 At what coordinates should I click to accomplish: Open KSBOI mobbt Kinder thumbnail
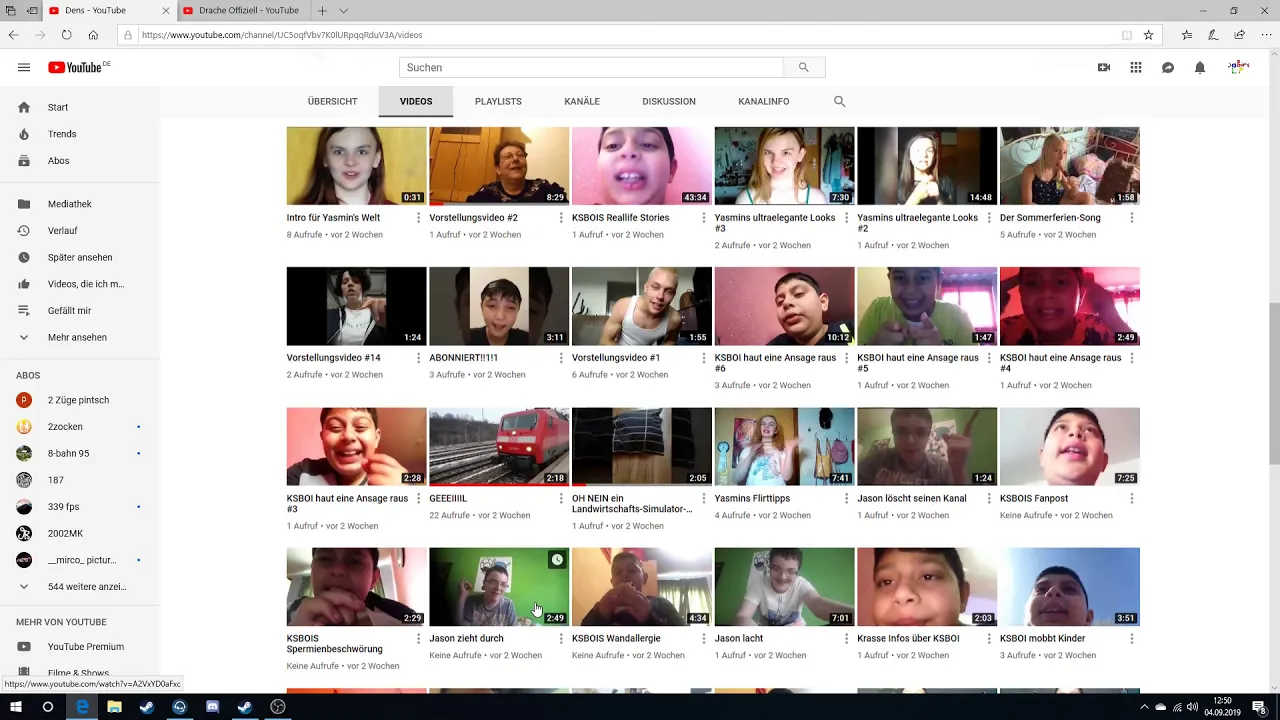pyautogui.click(x=1069, y=586)
